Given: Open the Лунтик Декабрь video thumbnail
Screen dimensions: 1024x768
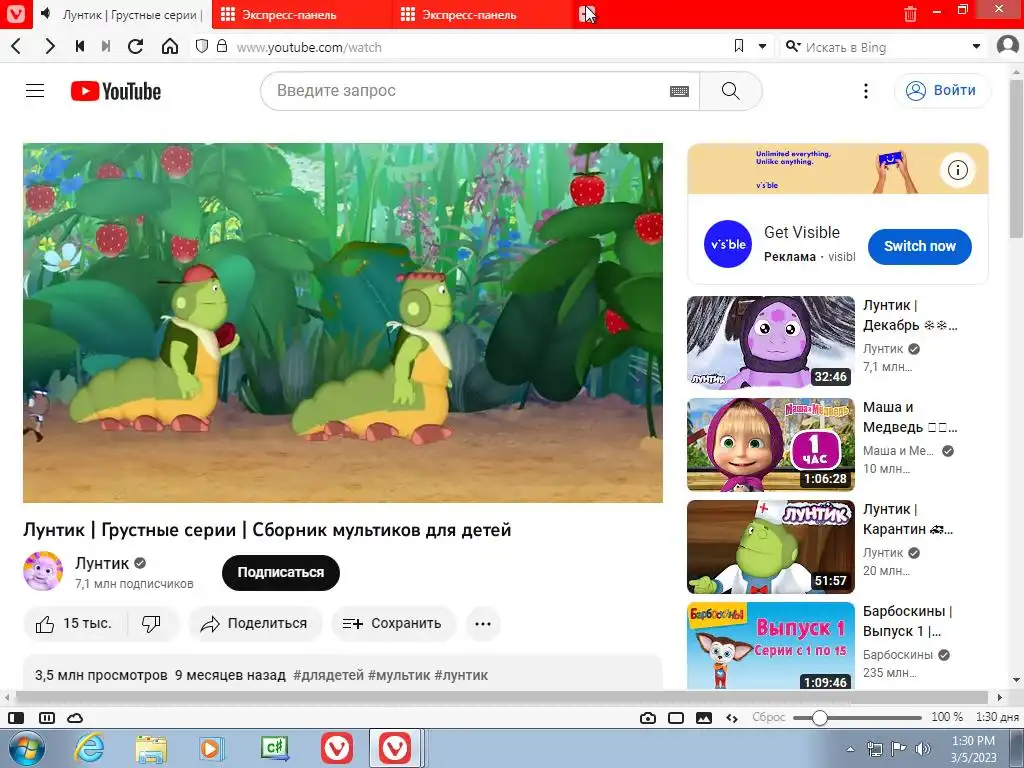Looking at the screenshot, I should click(771, 343).
